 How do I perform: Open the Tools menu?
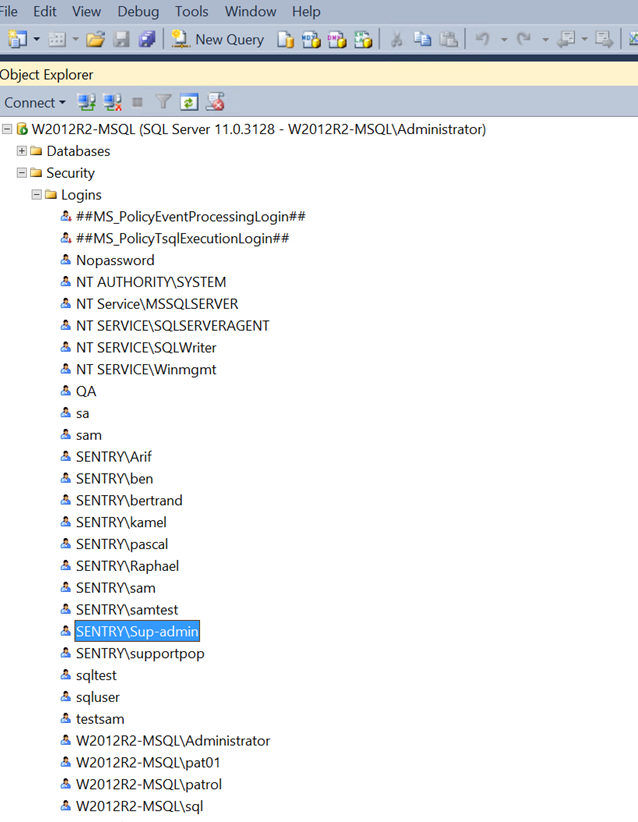point(191,12)
